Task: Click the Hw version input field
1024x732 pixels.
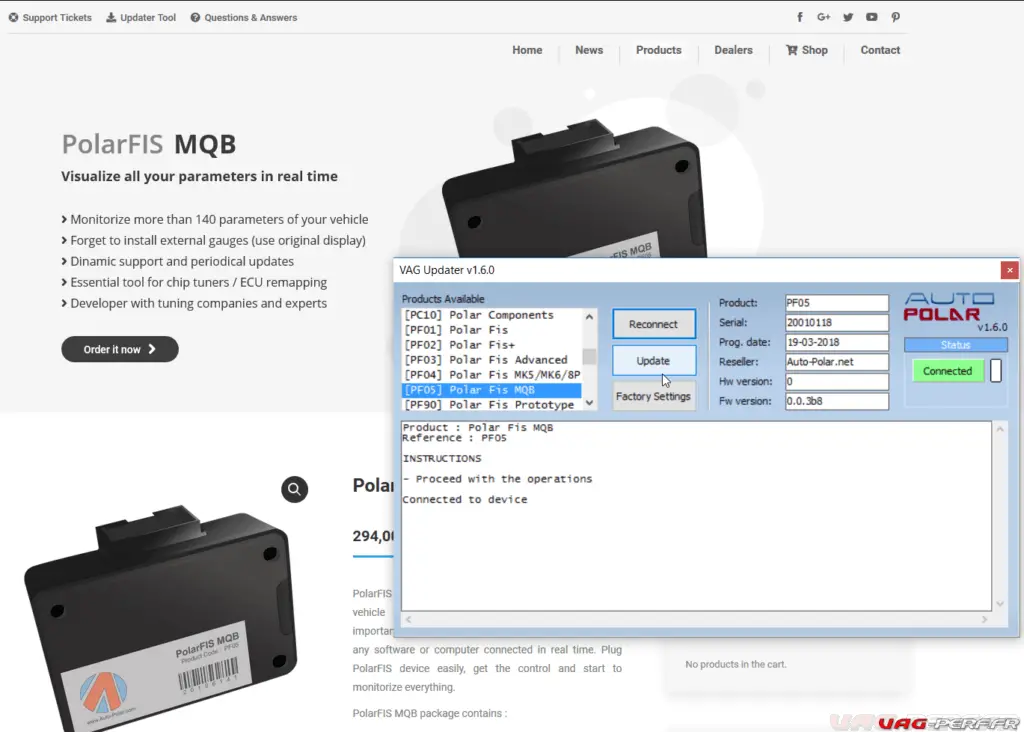Action: click(837, 381)
